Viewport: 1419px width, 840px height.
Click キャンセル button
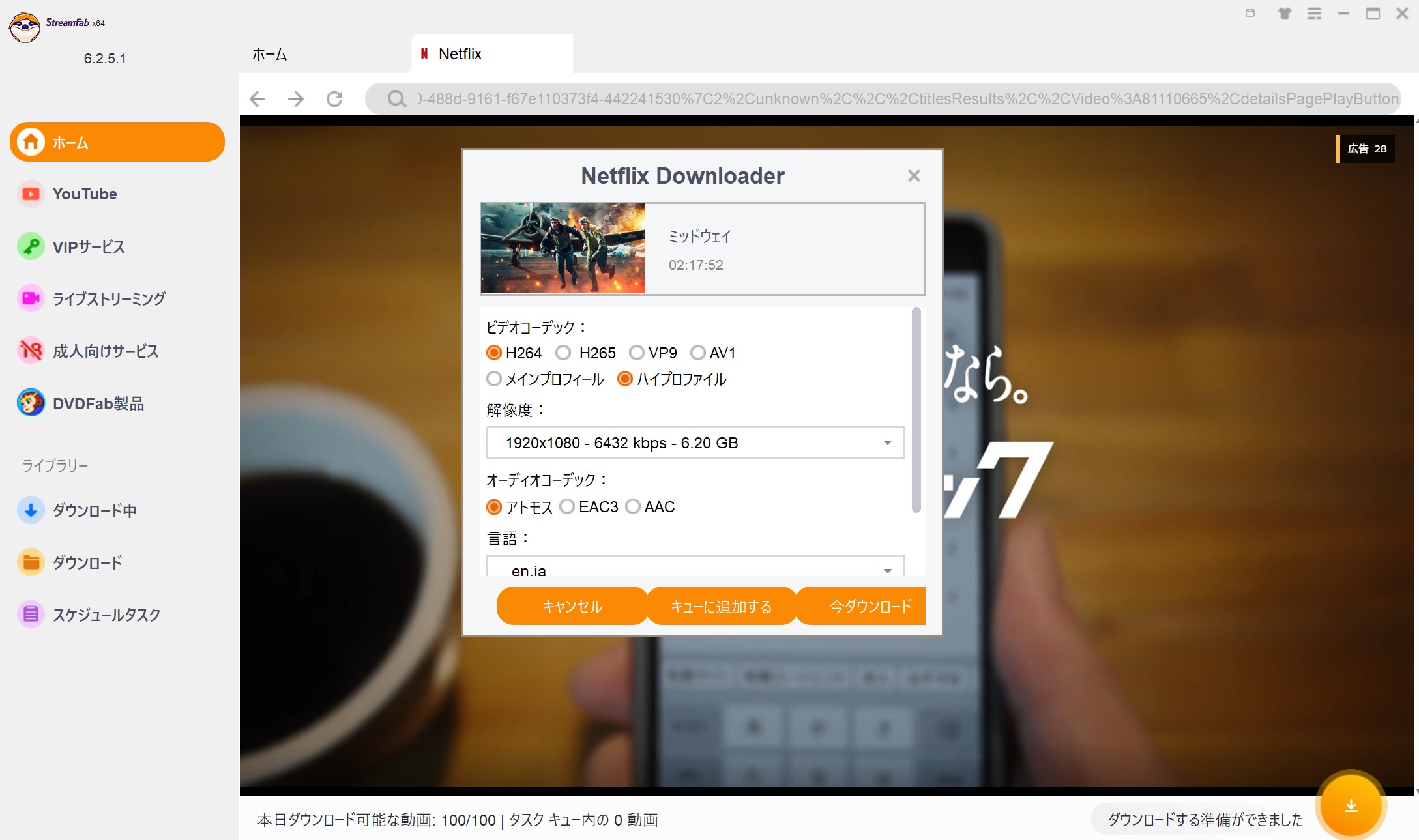pyautogui.click(x=572, y=606)
